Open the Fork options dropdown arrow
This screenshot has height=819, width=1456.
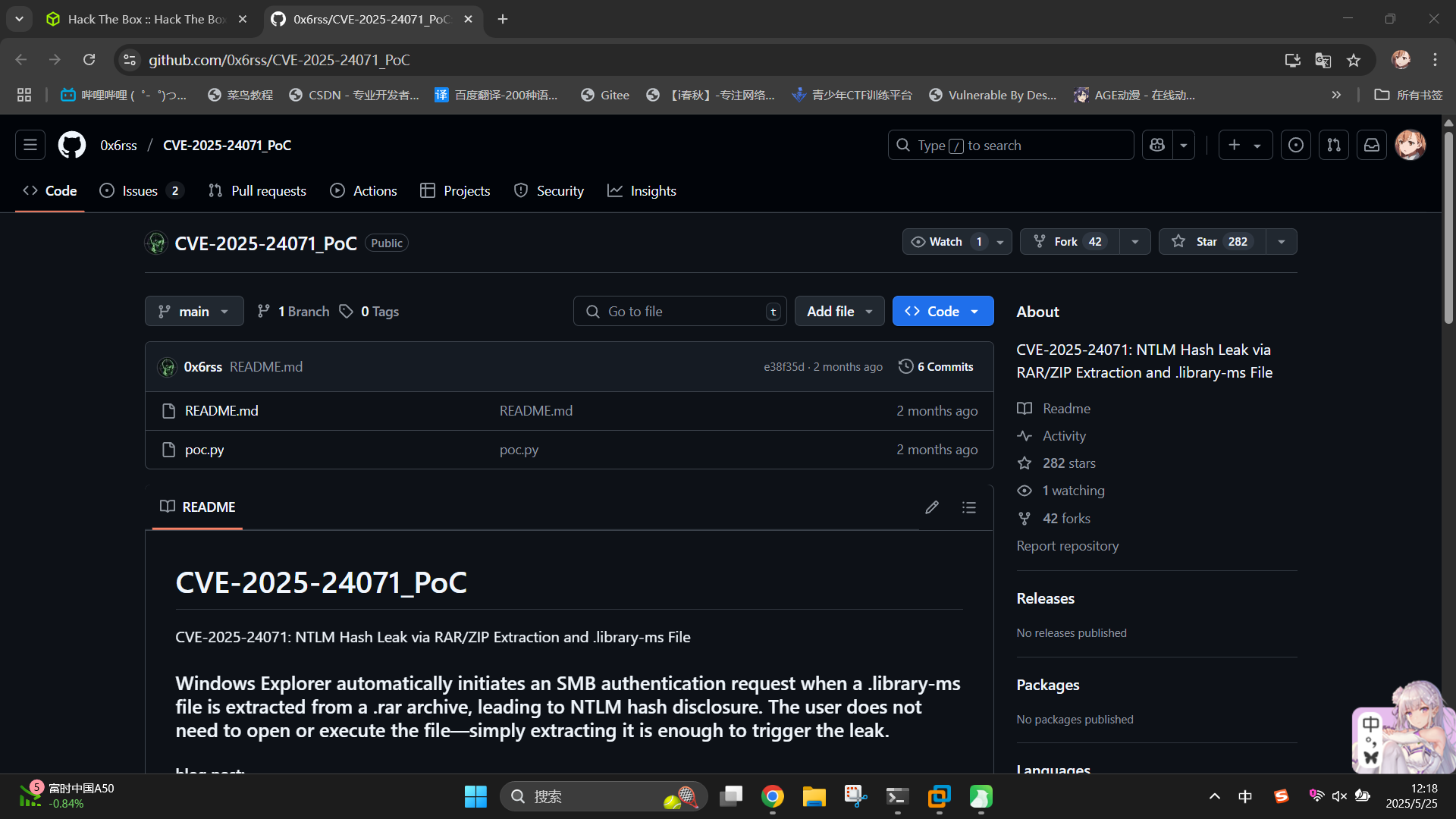[1135, 242]
